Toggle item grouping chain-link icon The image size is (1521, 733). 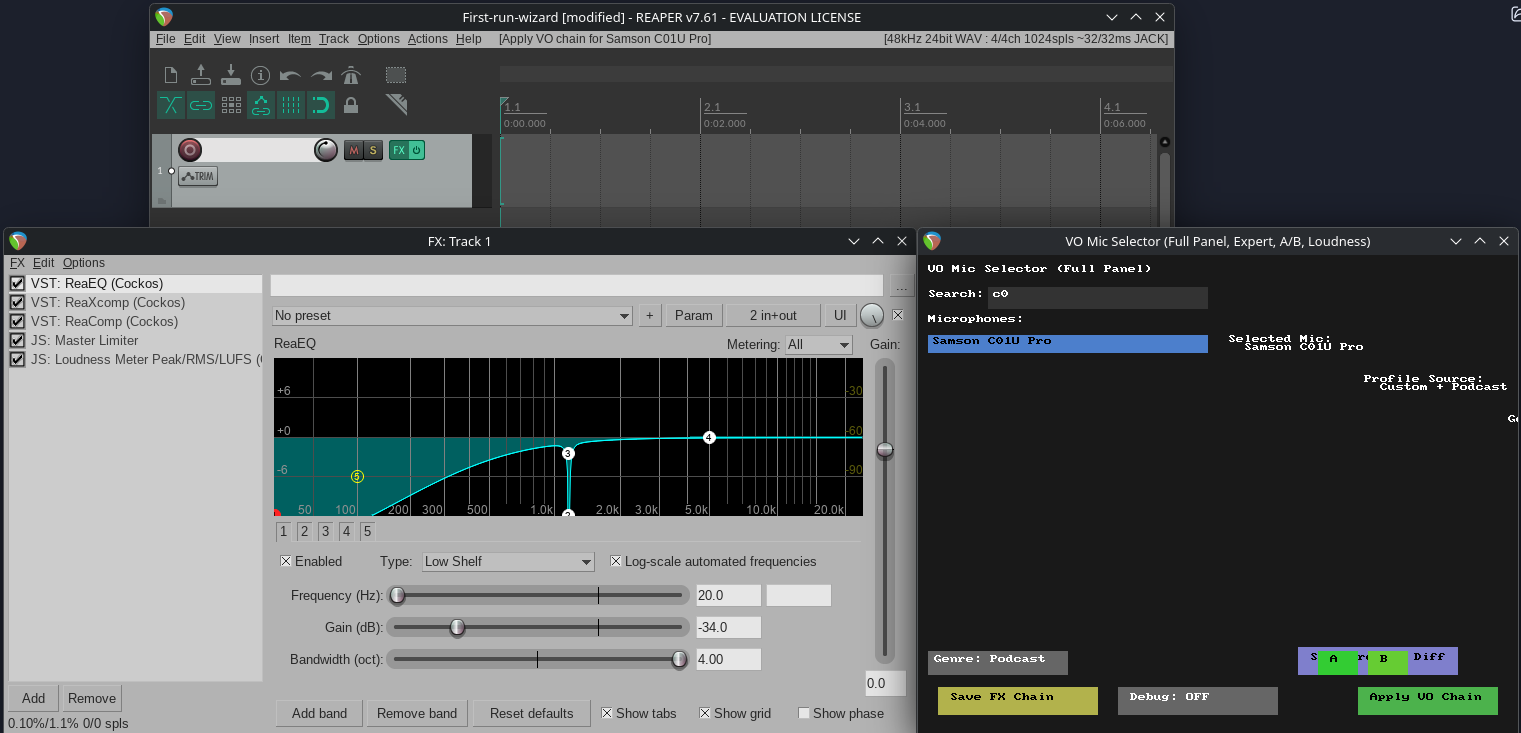pyautogui.click(x=201, y=105)
